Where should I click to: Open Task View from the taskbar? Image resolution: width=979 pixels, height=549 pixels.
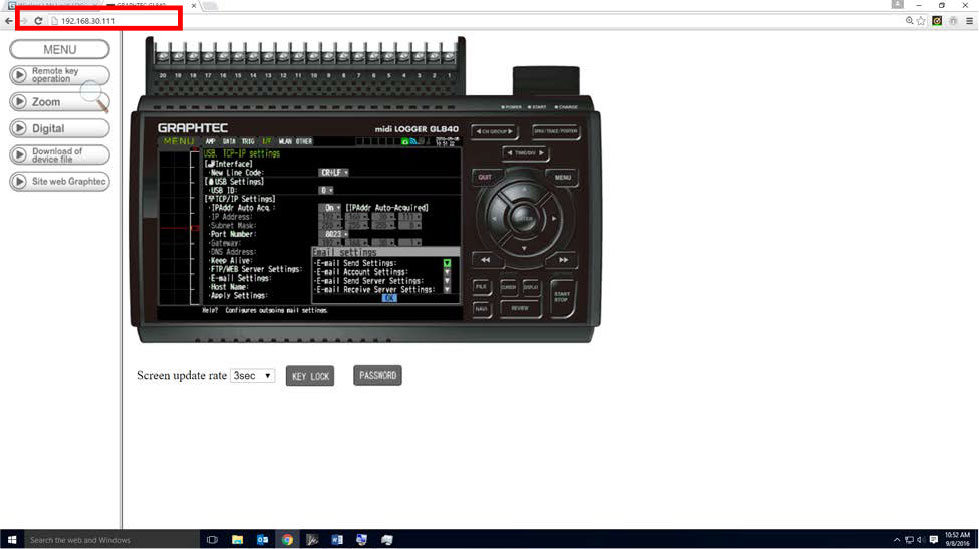pyautogui.click(x=212, y=540)
